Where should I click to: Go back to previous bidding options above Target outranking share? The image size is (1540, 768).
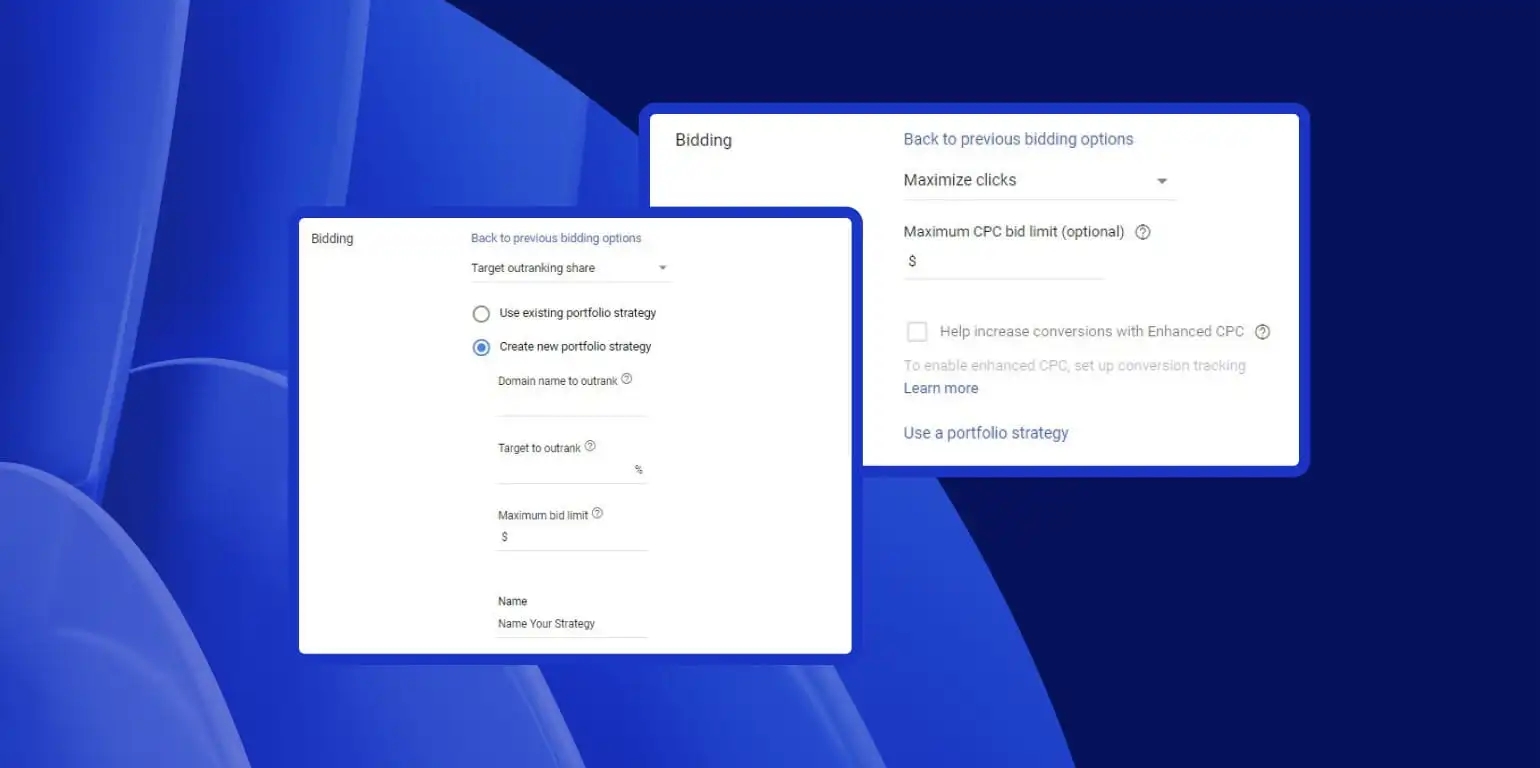pos(556,238)
